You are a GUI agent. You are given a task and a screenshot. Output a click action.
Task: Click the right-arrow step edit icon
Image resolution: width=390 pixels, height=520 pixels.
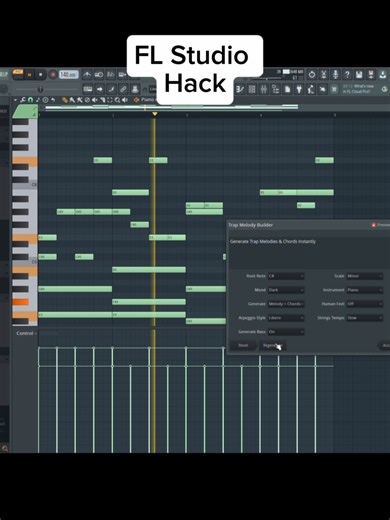click(x=100, y=89)
